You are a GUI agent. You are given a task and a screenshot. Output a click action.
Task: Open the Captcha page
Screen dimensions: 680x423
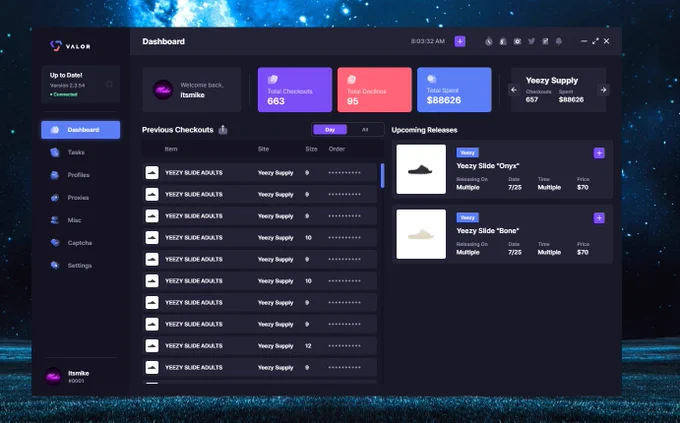[81, 243]
